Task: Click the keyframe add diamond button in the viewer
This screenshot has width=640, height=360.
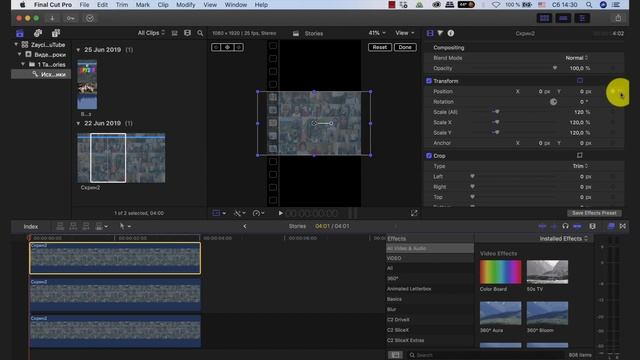Action: (227, 47)
